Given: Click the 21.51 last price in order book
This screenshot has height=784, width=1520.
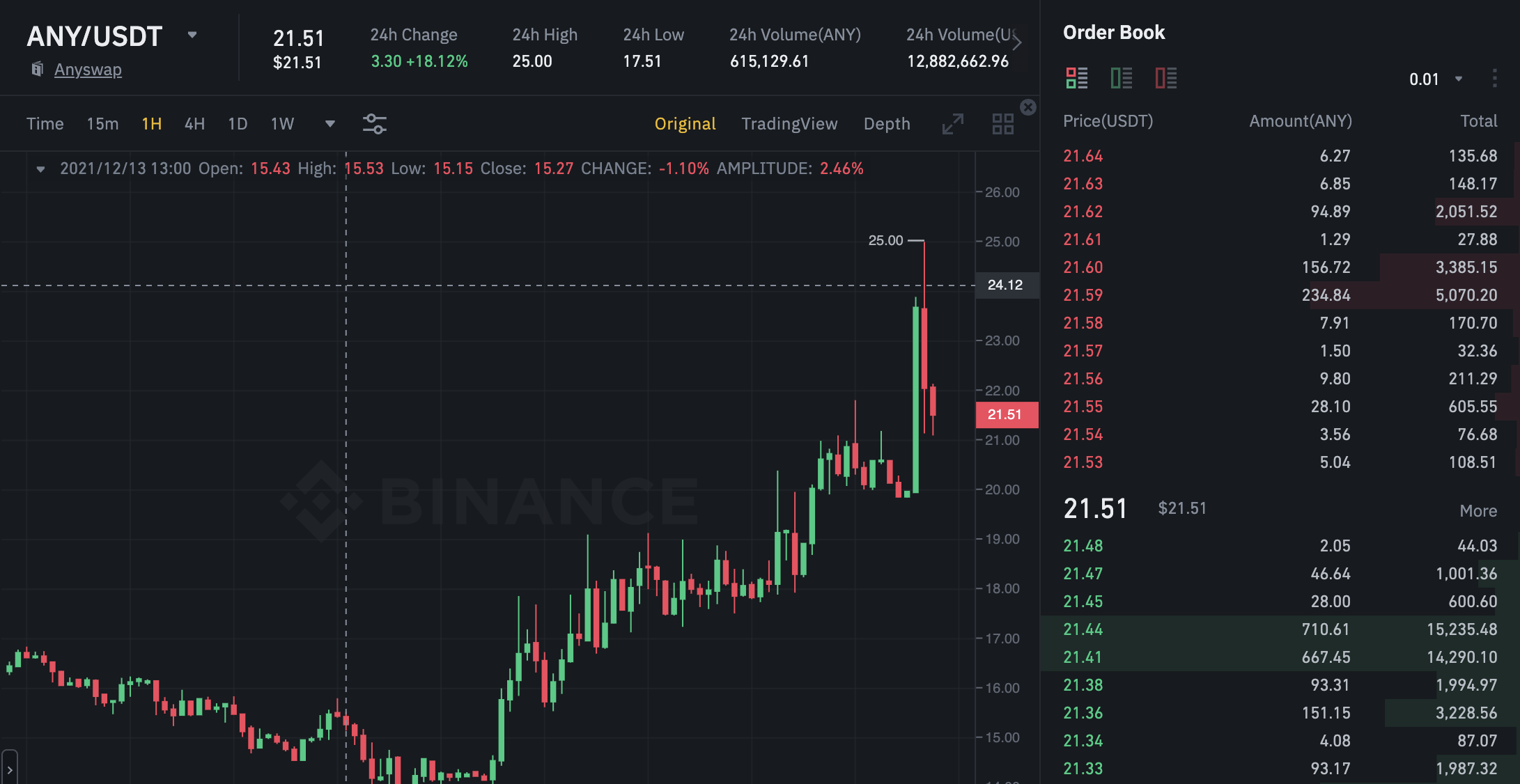Looking at the screenshot, I should 1095,509.
